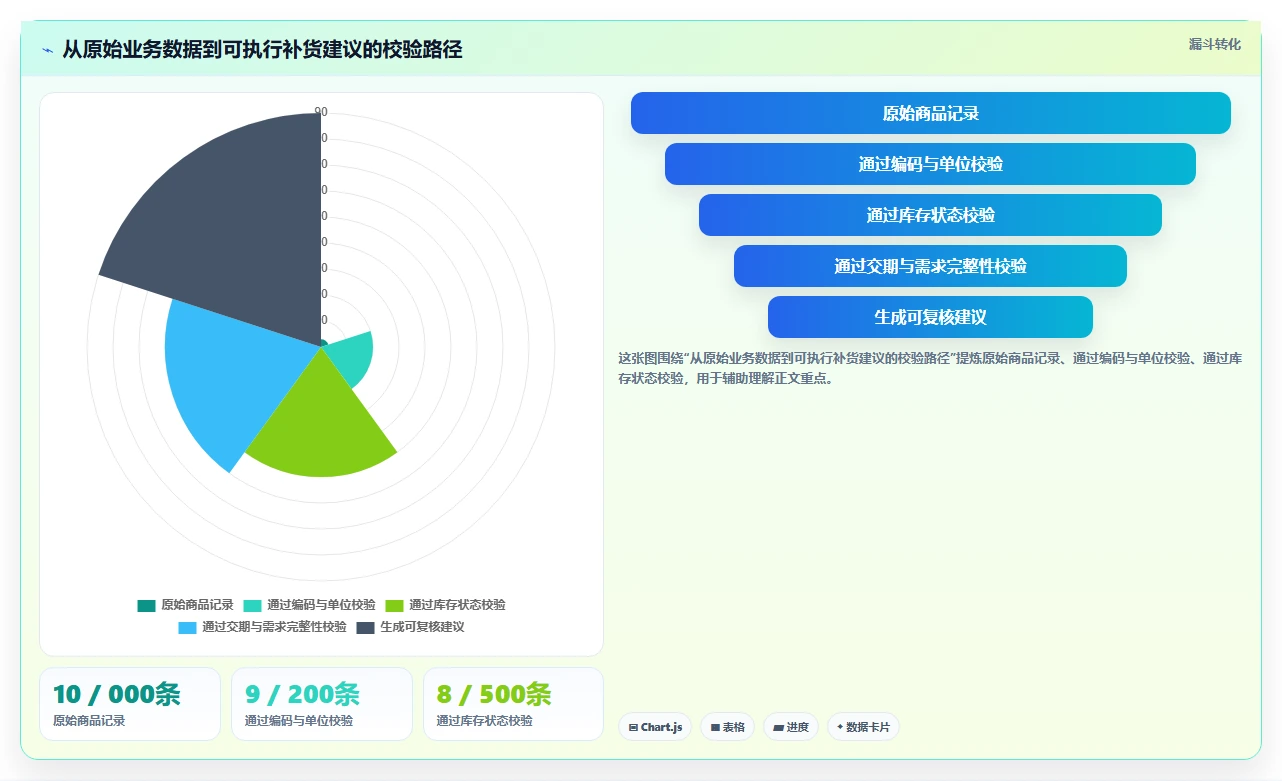
Task: Click legend text 通过编码与单位校验
Action: pos(321,605)
